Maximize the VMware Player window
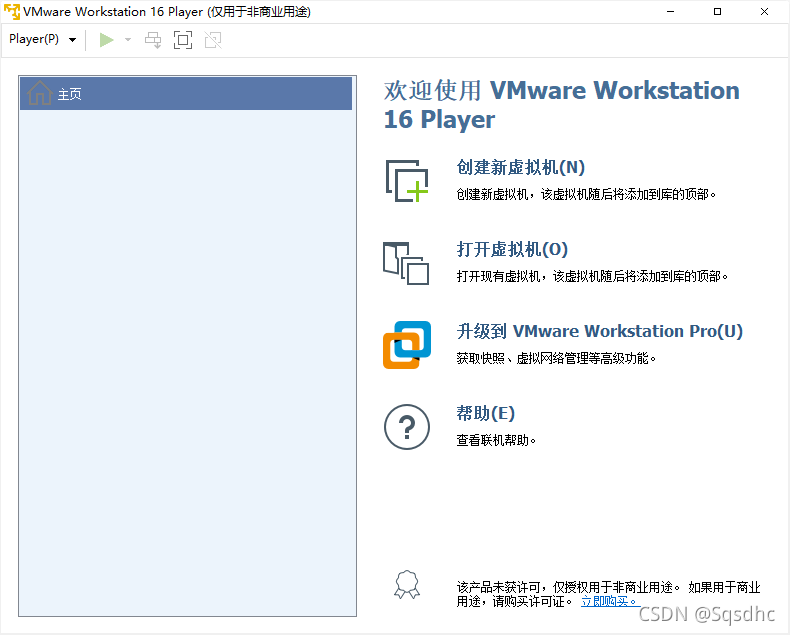The width and height of the screenshot is (790, 635). 717,12
